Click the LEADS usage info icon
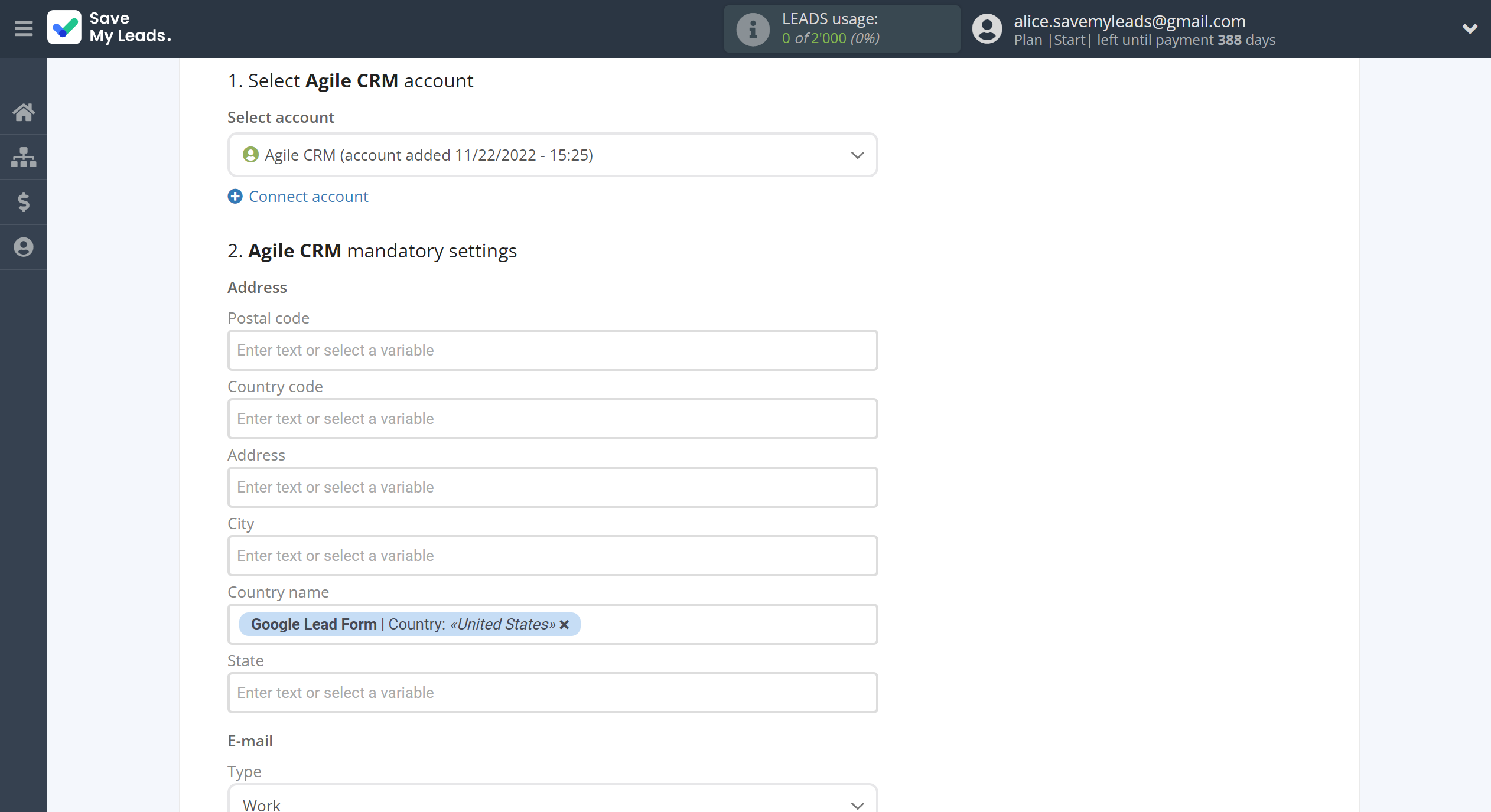This screenshot has width=1491, height=812. pos(753,29)
